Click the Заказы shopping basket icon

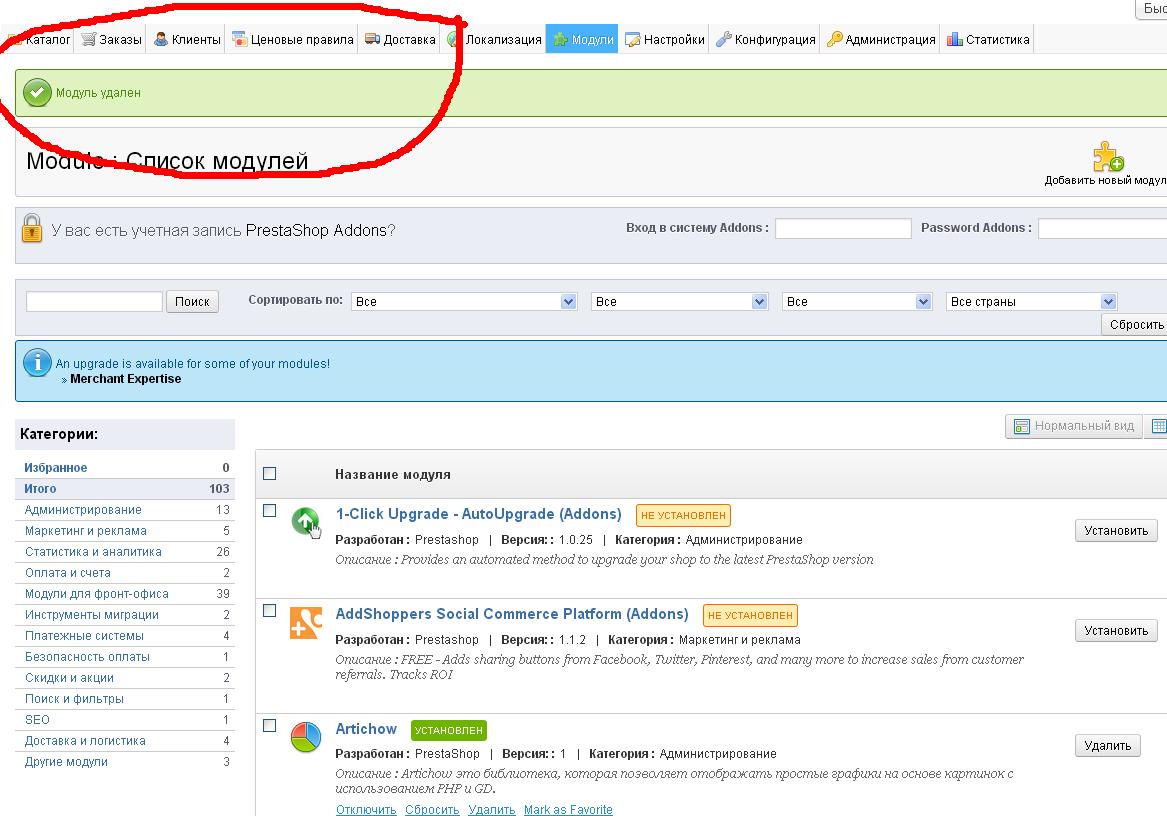click(89, 39)
